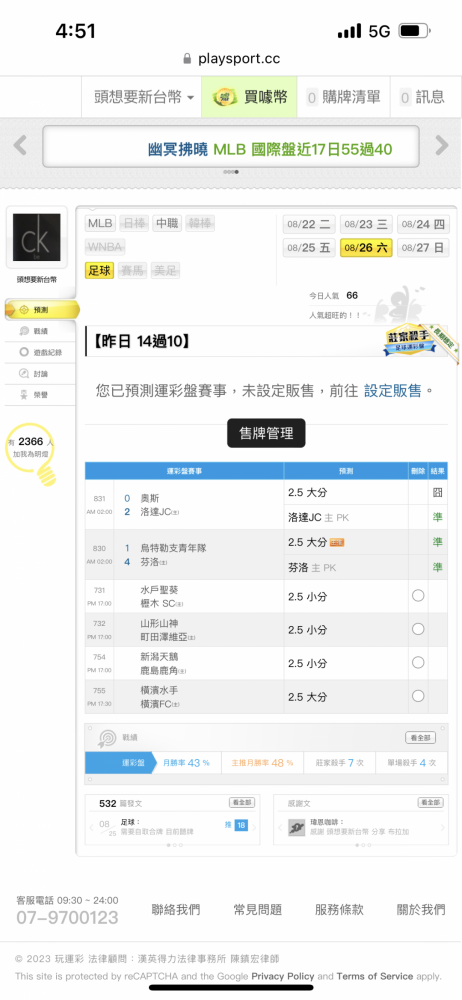Choose date 08/25 五

[x=309, y=247]
